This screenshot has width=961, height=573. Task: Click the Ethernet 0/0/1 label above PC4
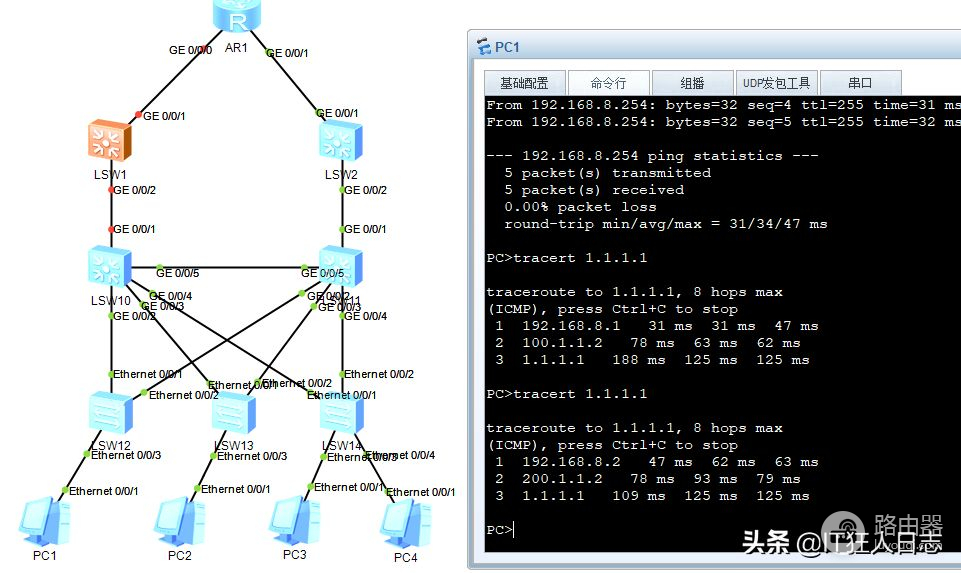tap(420, 491)
